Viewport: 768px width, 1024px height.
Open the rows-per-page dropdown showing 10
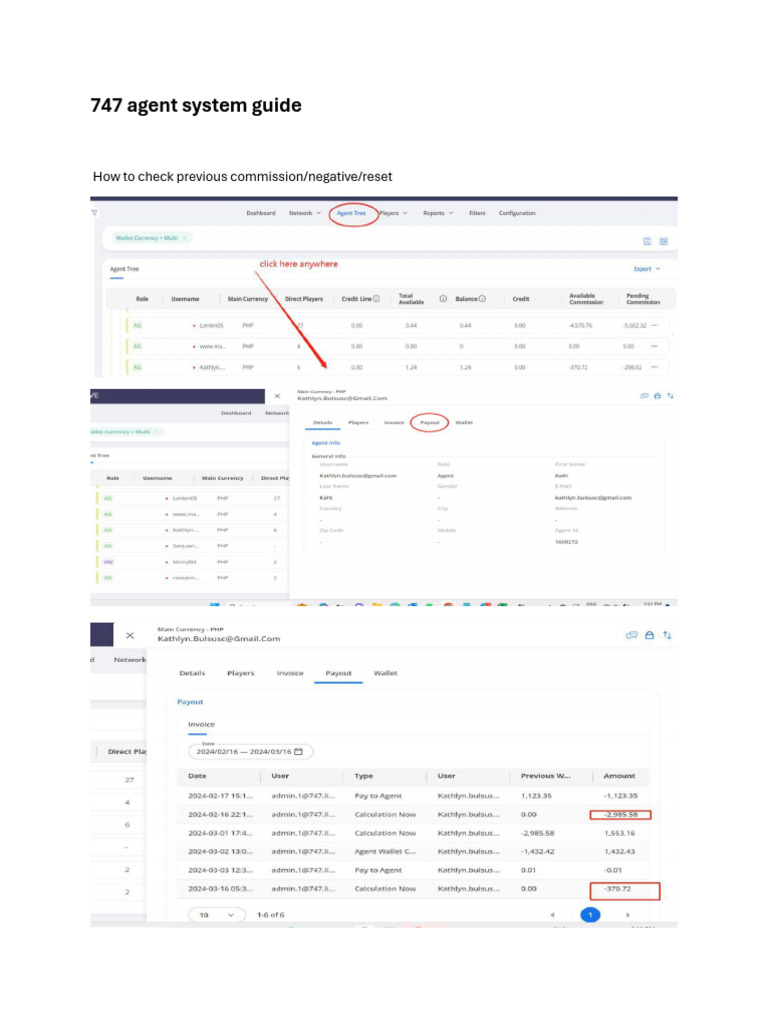click(x=217, y=915)
